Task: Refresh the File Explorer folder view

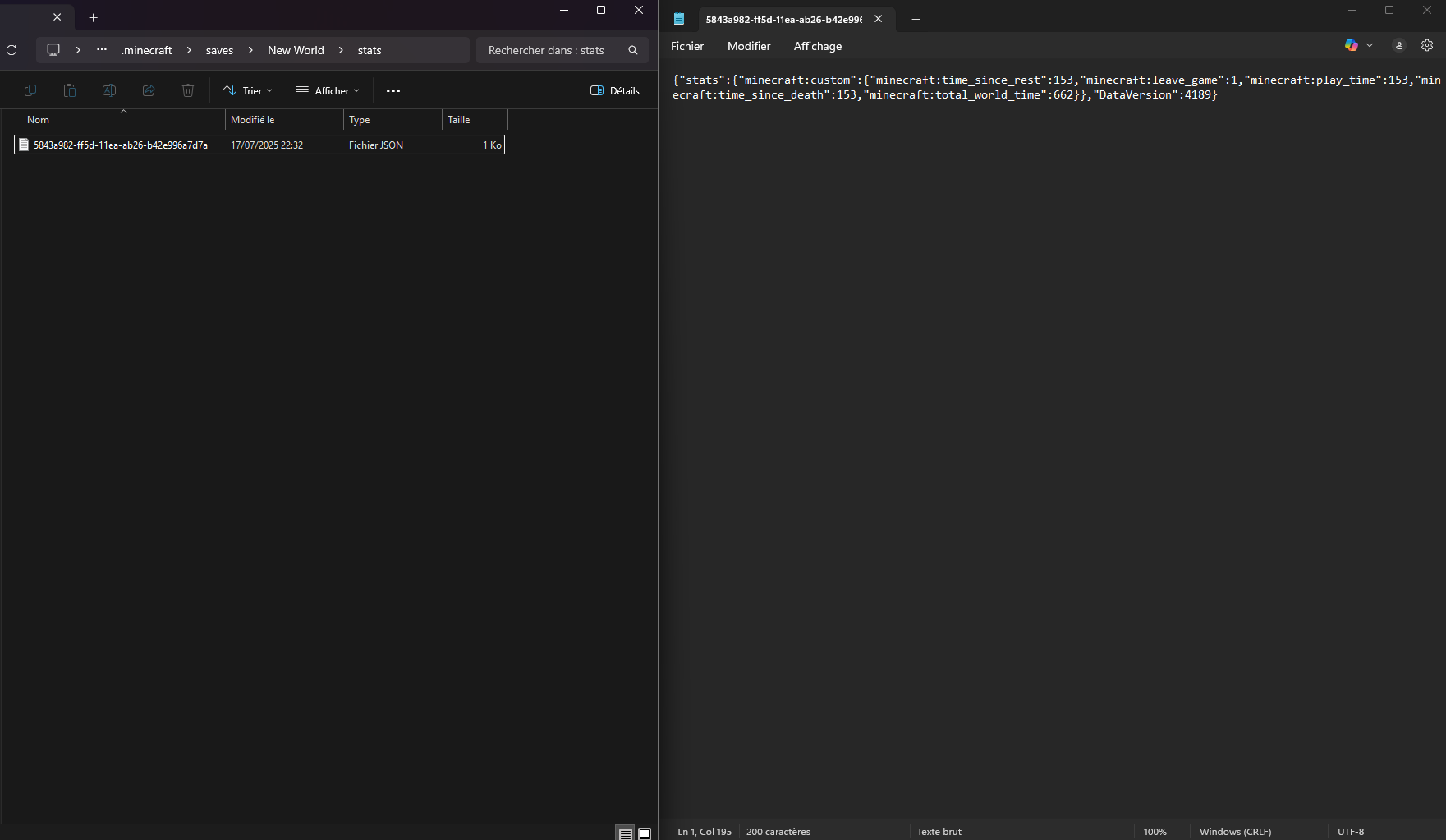Action: (x=11, y=50)
